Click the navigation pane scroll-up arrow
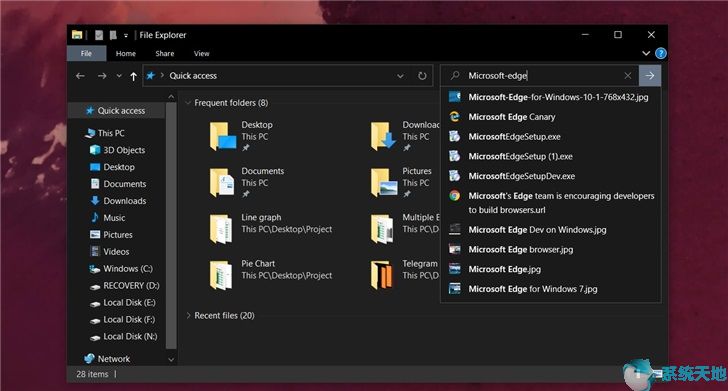 pos(171,97)
